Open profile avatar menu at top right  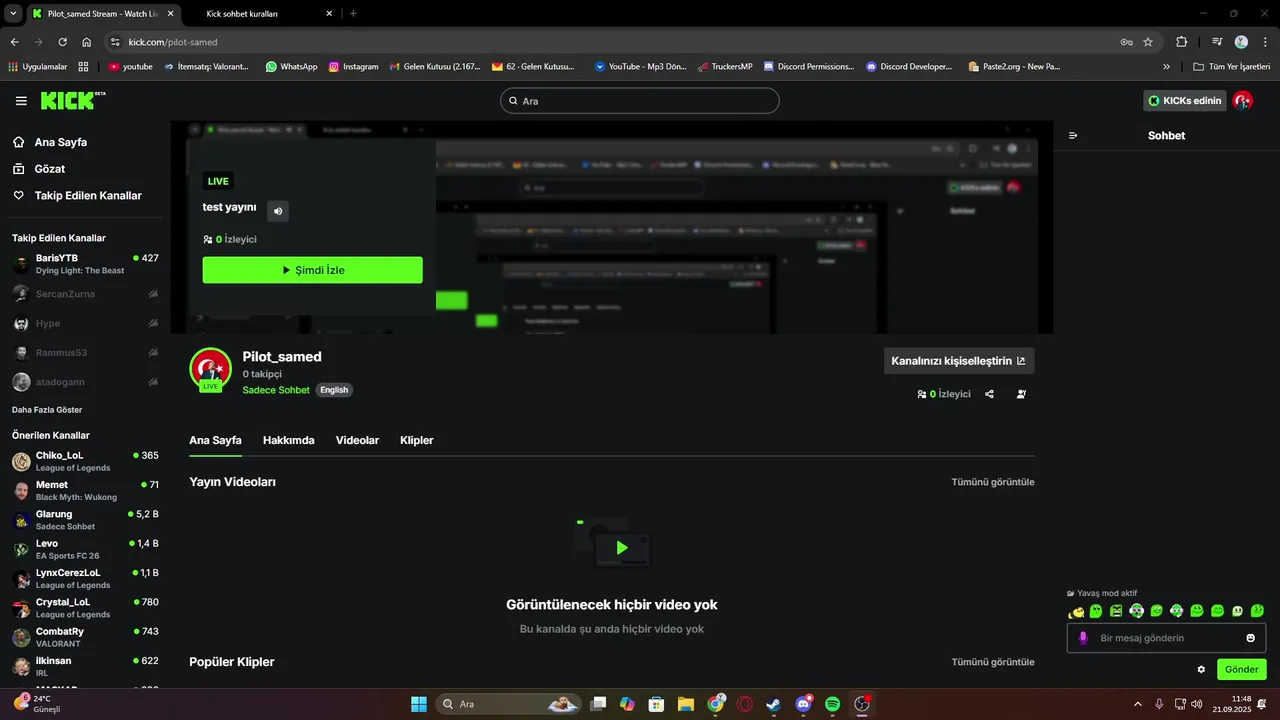1242,100
